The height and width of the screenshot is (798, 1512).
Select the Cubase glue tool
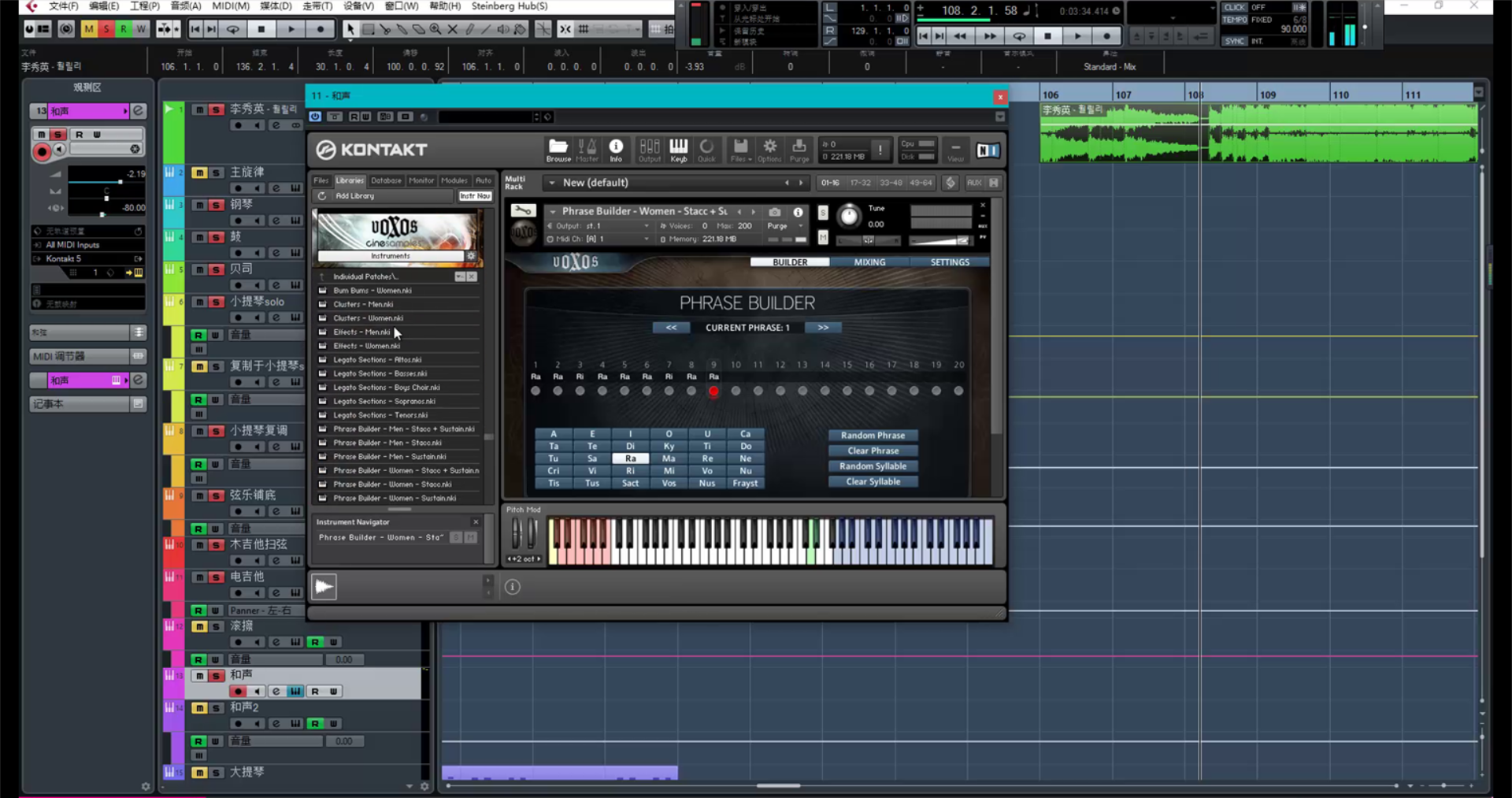point(402,29)
